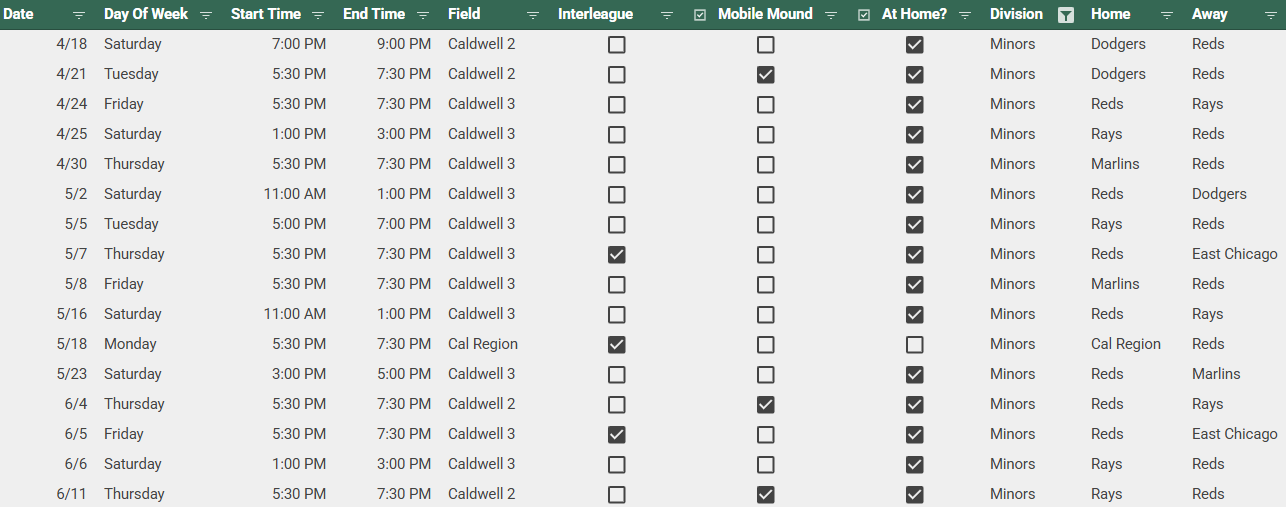Click the active Division filter funnel icon
Screen dimensions: 1286x507
coord(1067,15)
